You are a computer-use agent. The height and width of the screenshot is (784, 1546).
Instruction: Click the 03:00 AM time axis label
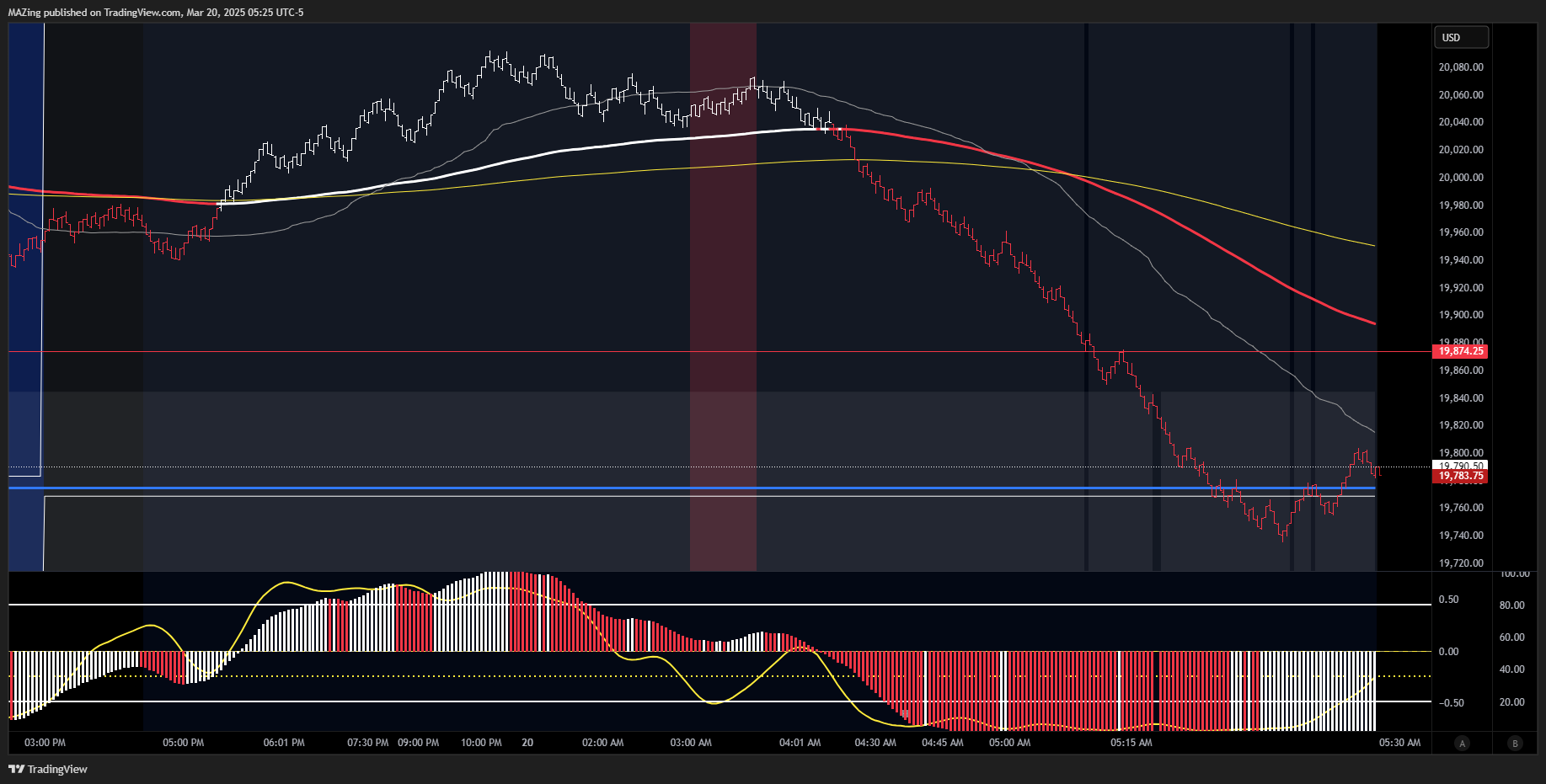(691, 743)
